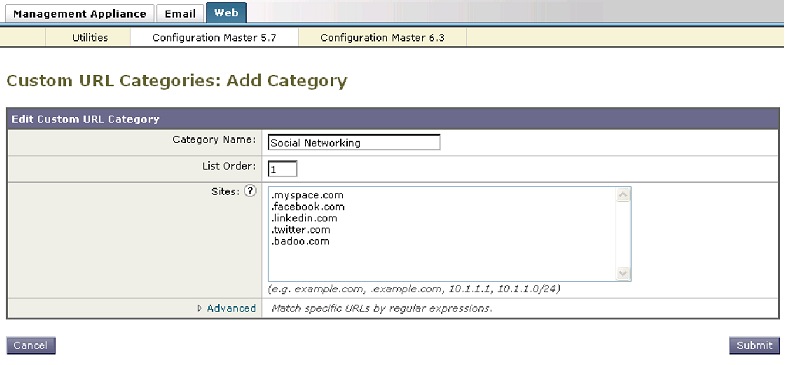
Task: Switch to the Management Appliance tab
Action: click(x=80, y=14)
